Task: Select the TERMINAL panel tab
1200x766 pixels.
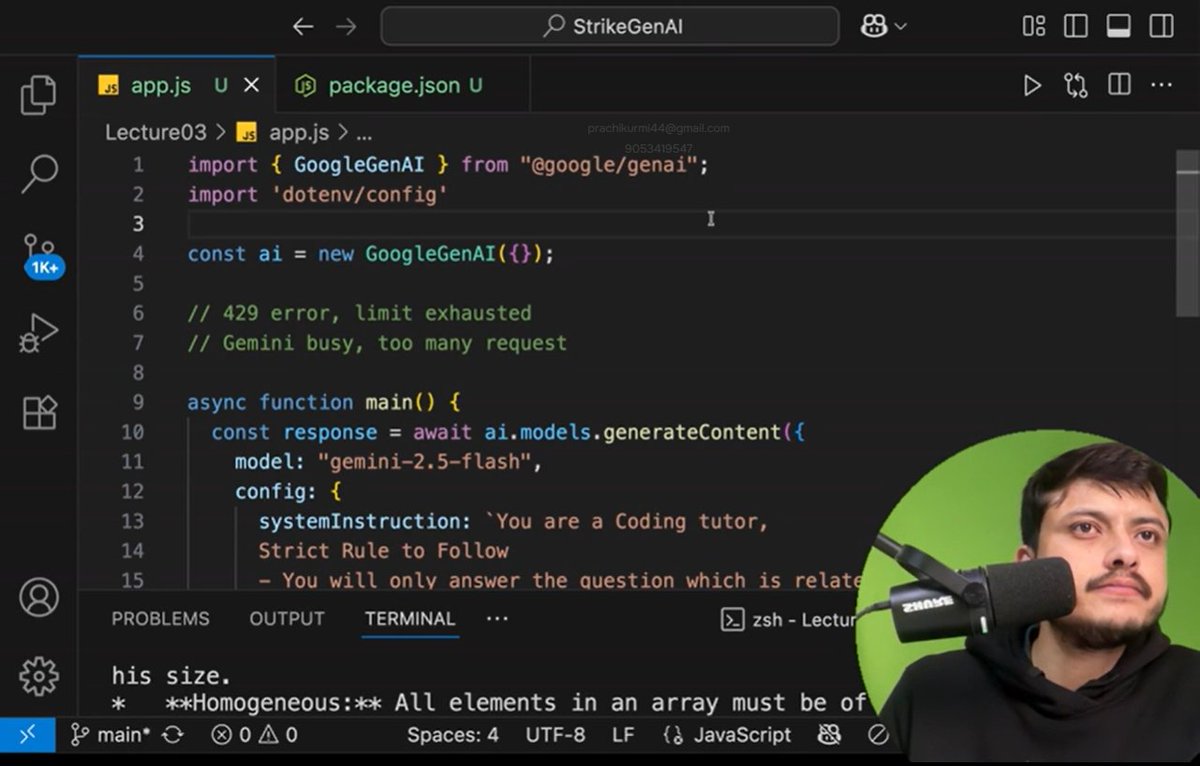Action: (410, 619)
